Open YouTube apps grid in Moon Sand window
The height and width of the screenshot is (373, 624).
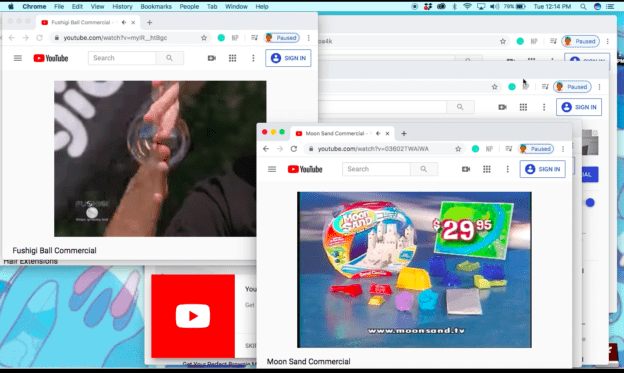[487, 169]
